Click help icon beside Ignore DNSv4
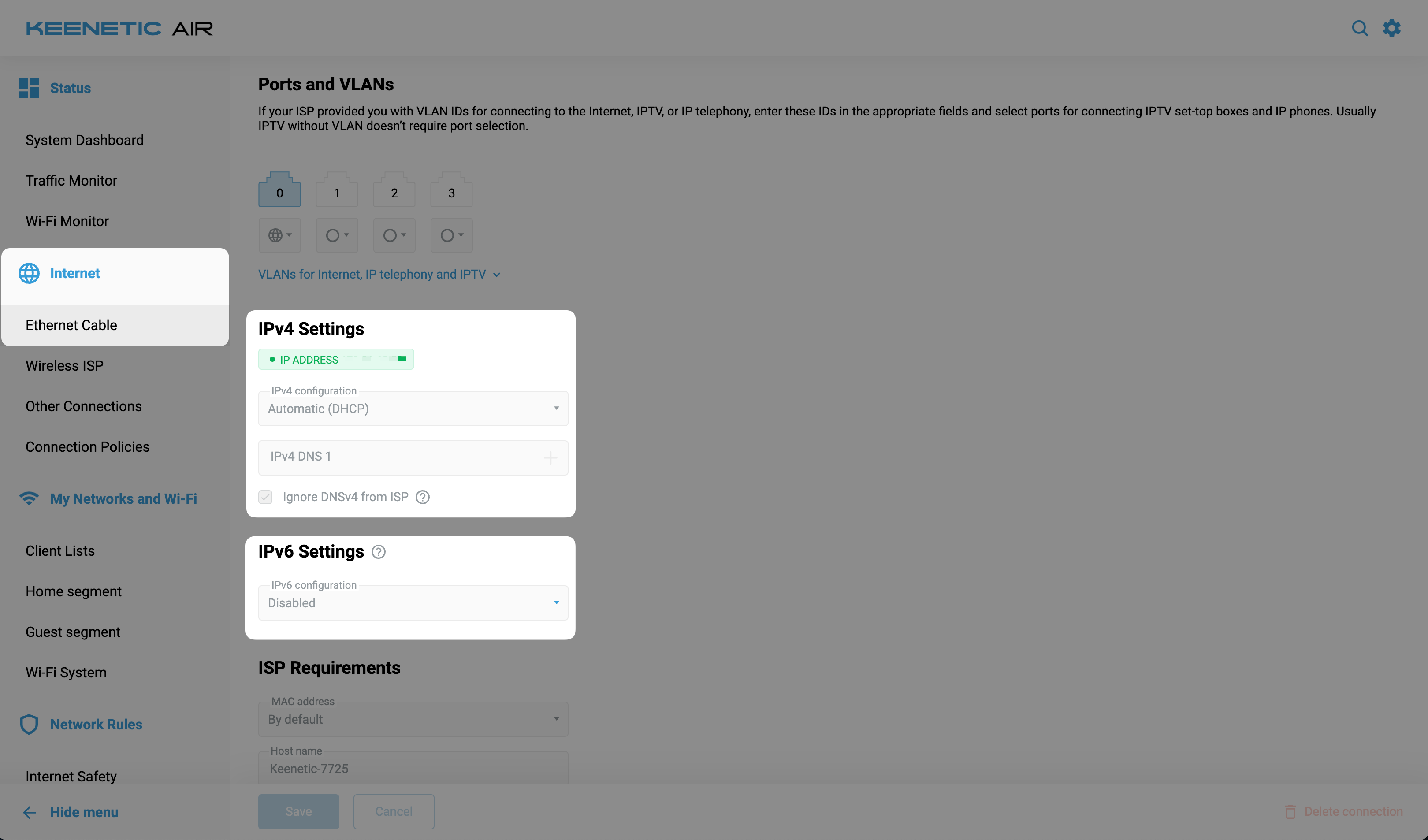 coord(422,497)
